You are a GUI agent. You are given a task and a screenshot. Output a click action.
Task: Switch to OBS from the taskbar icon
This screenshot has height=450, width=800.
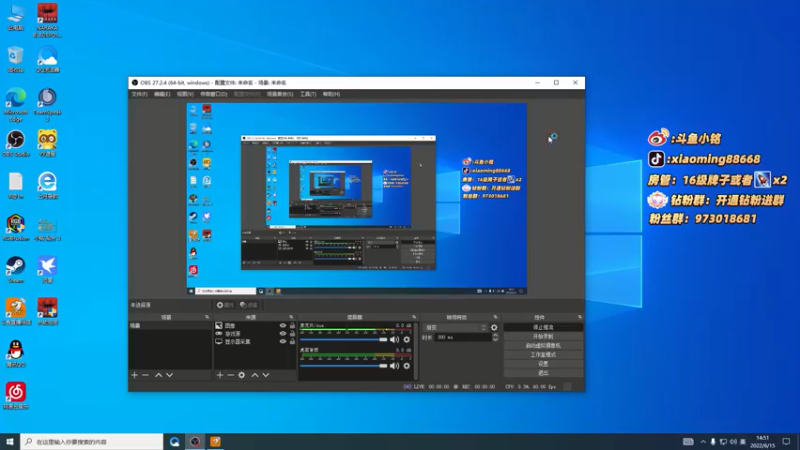tap(195, 441)
